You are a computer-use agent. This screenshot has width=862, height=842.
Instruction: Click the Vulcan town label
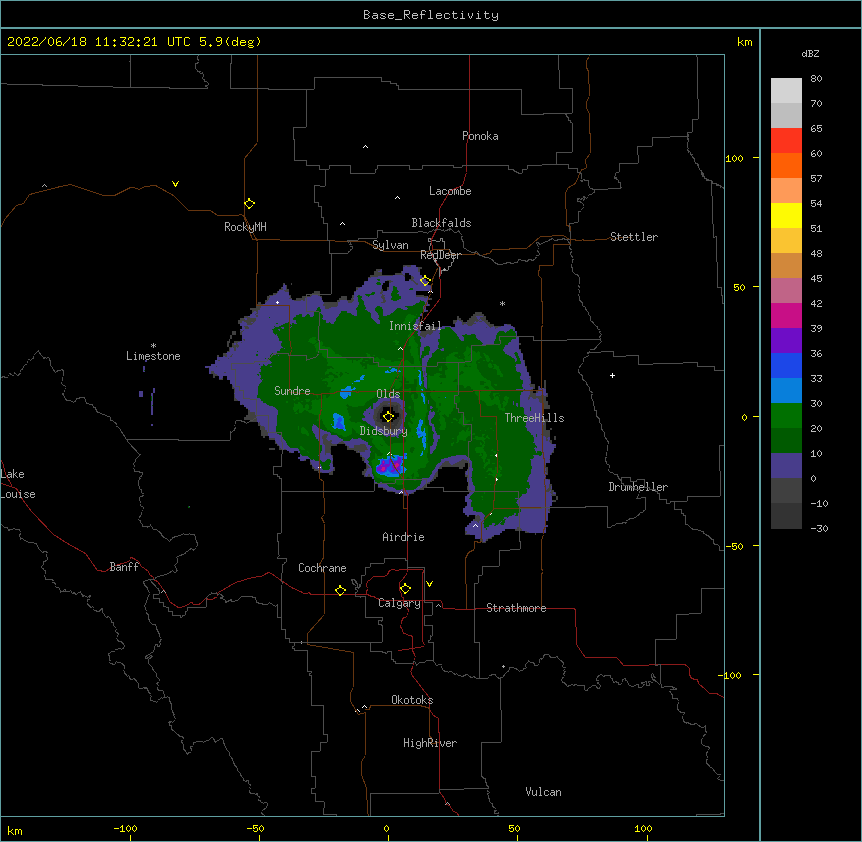pyautogui.click(x=543, y=792)
